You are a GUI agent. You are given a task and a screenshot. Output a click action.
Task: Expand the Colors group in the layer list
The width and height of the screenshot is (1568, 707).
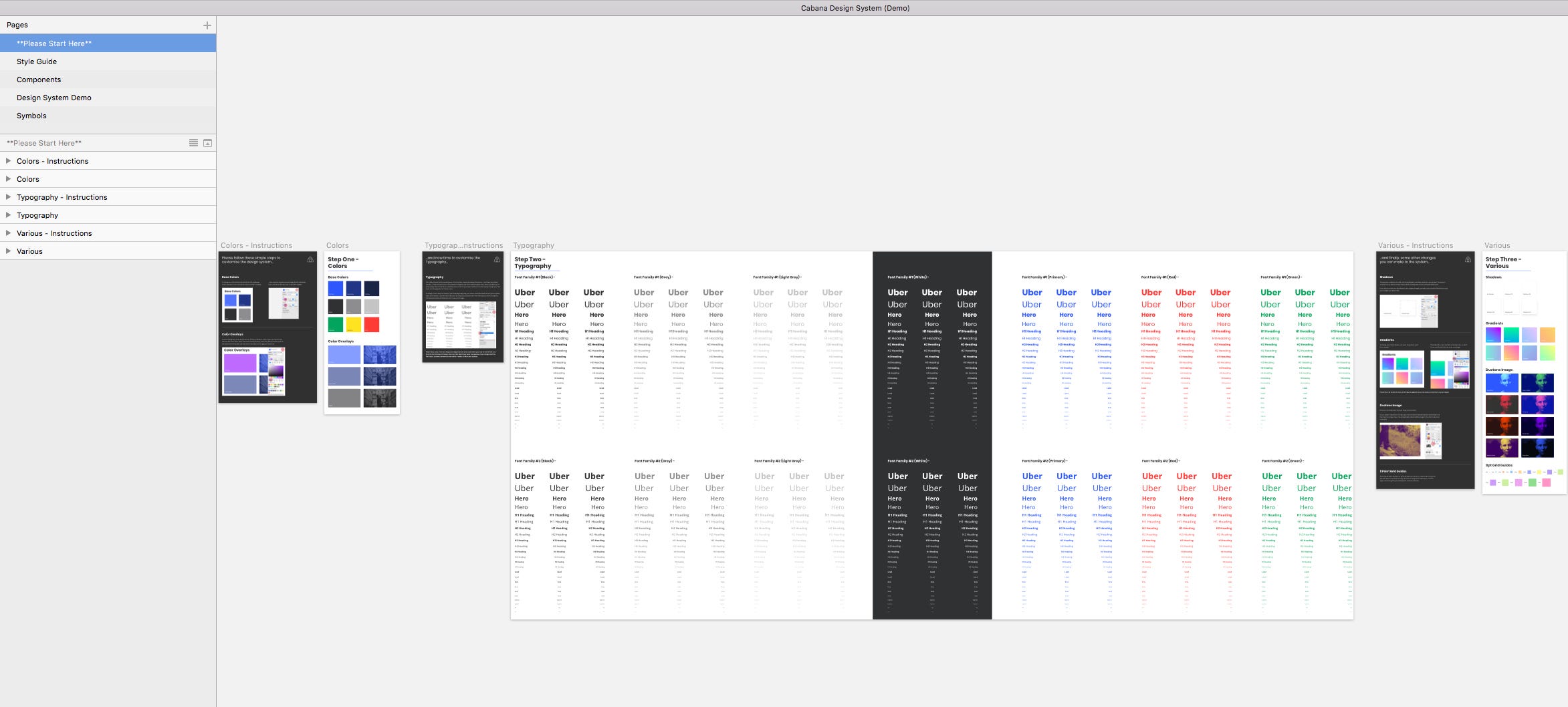tap(9, 178)
